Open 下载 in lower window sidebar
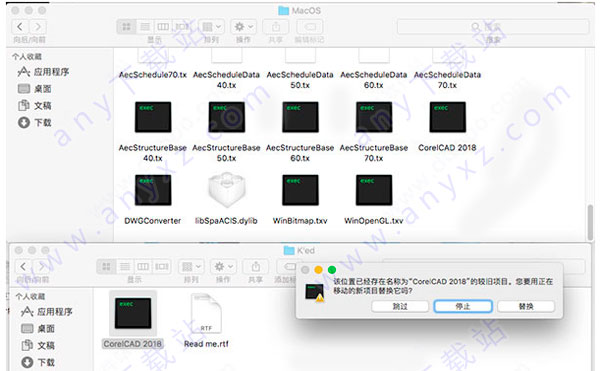 (x=38, y=362)
